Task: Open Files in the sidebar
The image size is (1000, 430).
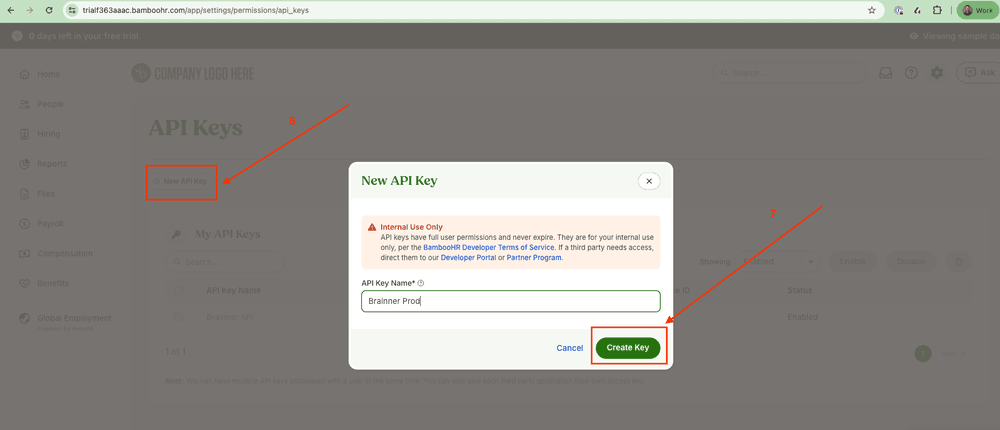Action: [x=46, y=194]
